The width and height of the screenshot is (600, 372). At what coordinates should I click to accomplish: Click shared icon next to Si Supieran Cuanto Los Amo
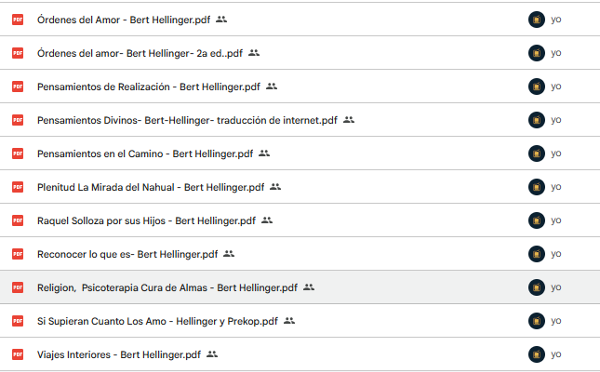(289, 321)
